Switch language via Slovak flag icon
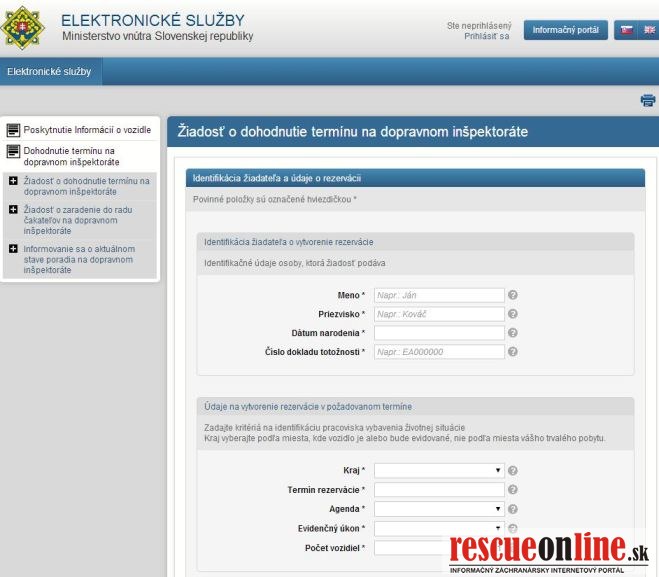This screenshot has width=659, height=577. 627,30
